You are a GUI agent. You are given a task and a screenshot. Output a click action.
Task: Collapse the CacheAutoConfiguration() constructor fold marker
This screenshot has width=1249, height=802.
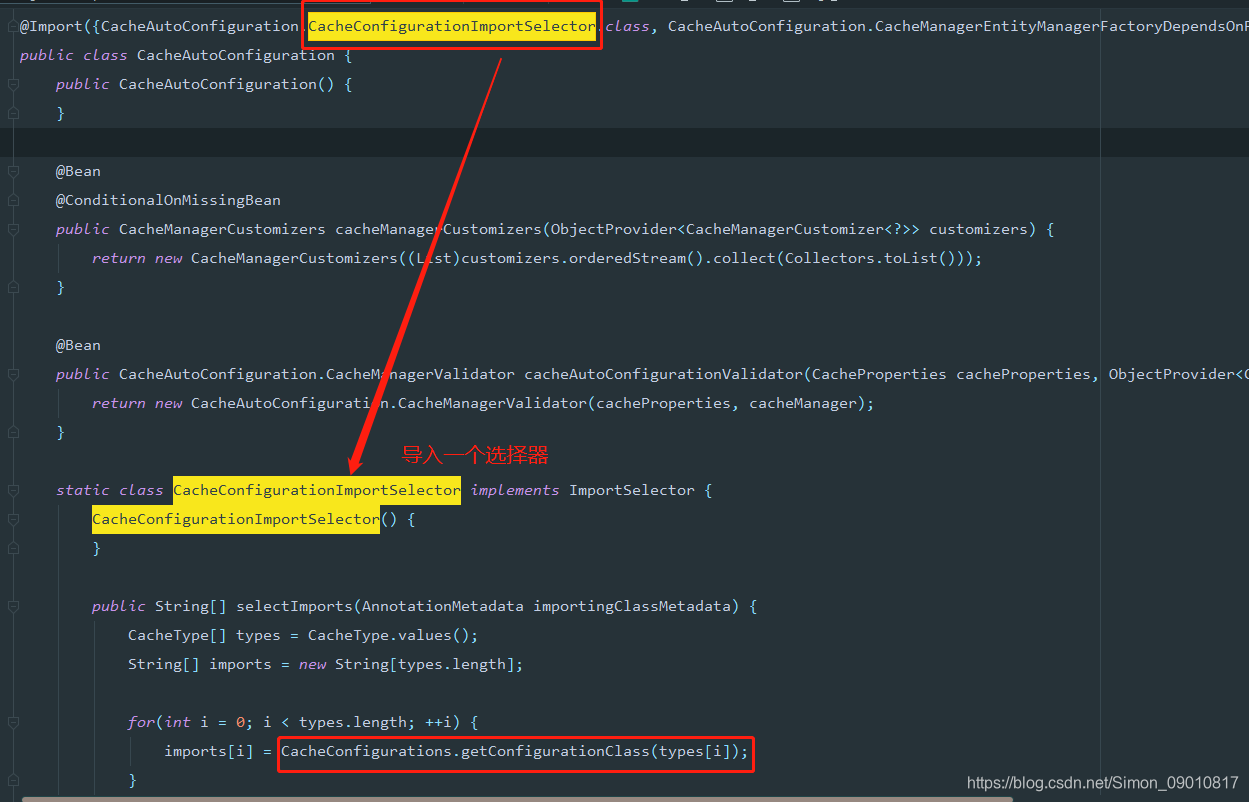tap(13, 85)
